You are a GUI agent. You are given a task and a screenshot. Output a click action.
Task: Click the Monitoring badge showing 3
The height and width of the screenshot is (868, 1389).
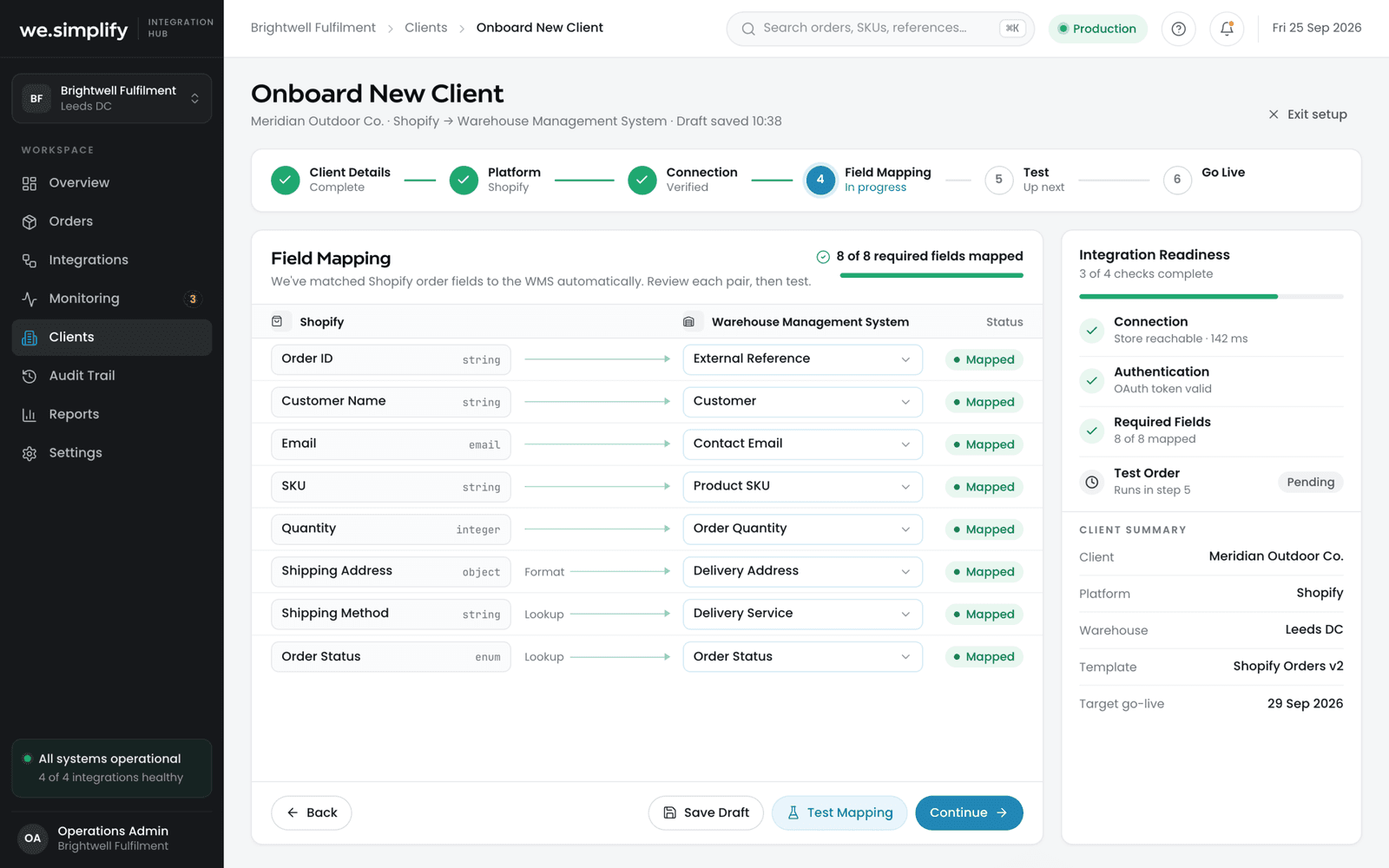click(193, 299)
